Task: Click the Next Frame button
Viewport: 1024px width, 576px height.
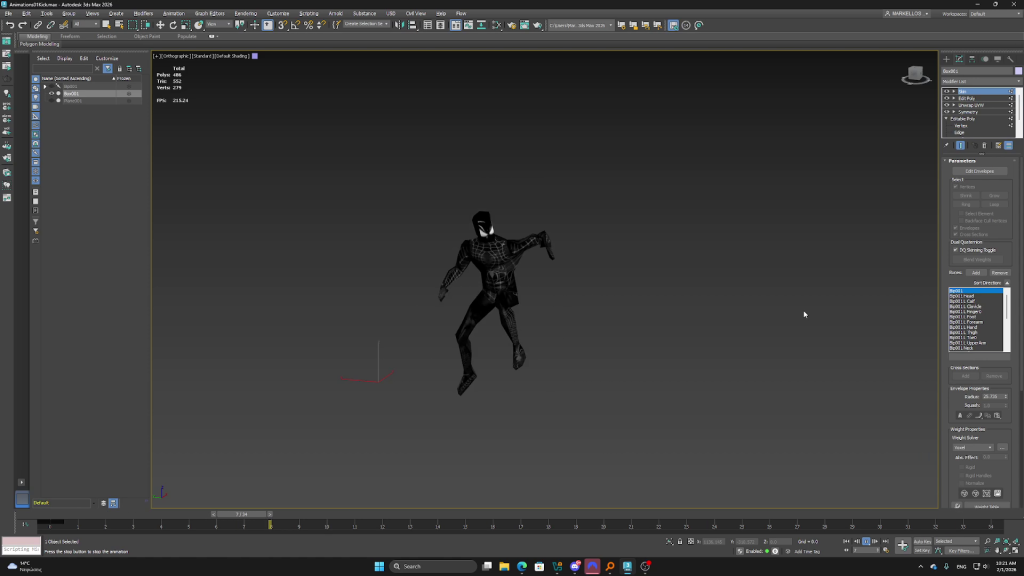Action: coord(875,541)
